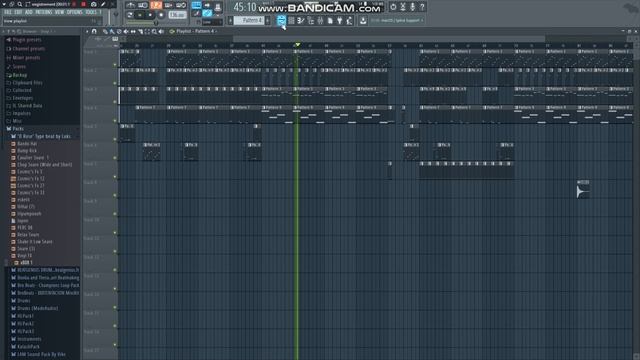Select the Zoom magnifier tool in Playlist
This screenshot has width=640, height=360.
click(x=154, y=31)
